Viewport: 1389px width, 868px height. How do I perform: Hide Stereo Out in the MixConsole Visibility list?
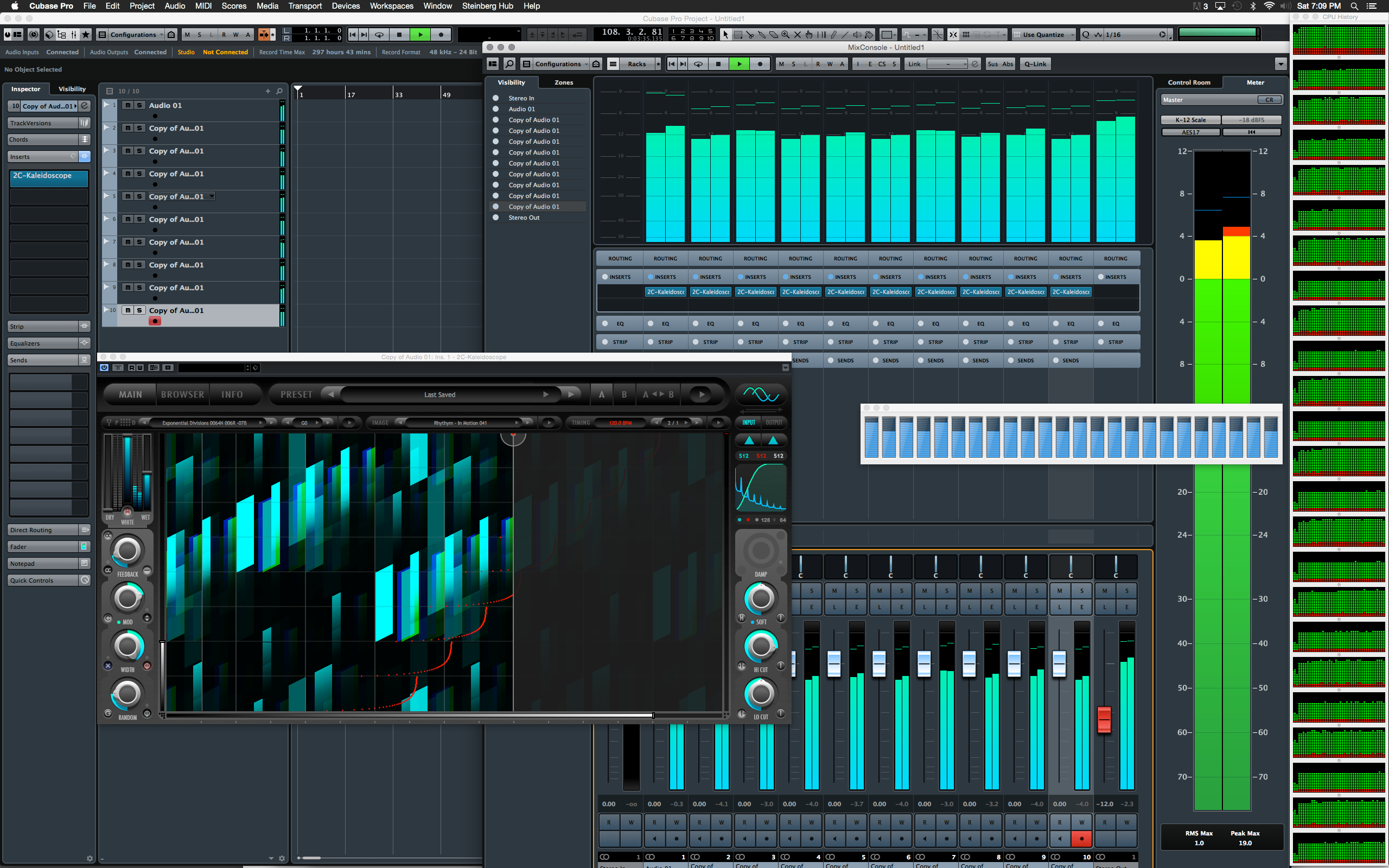(x=496, y=218)
